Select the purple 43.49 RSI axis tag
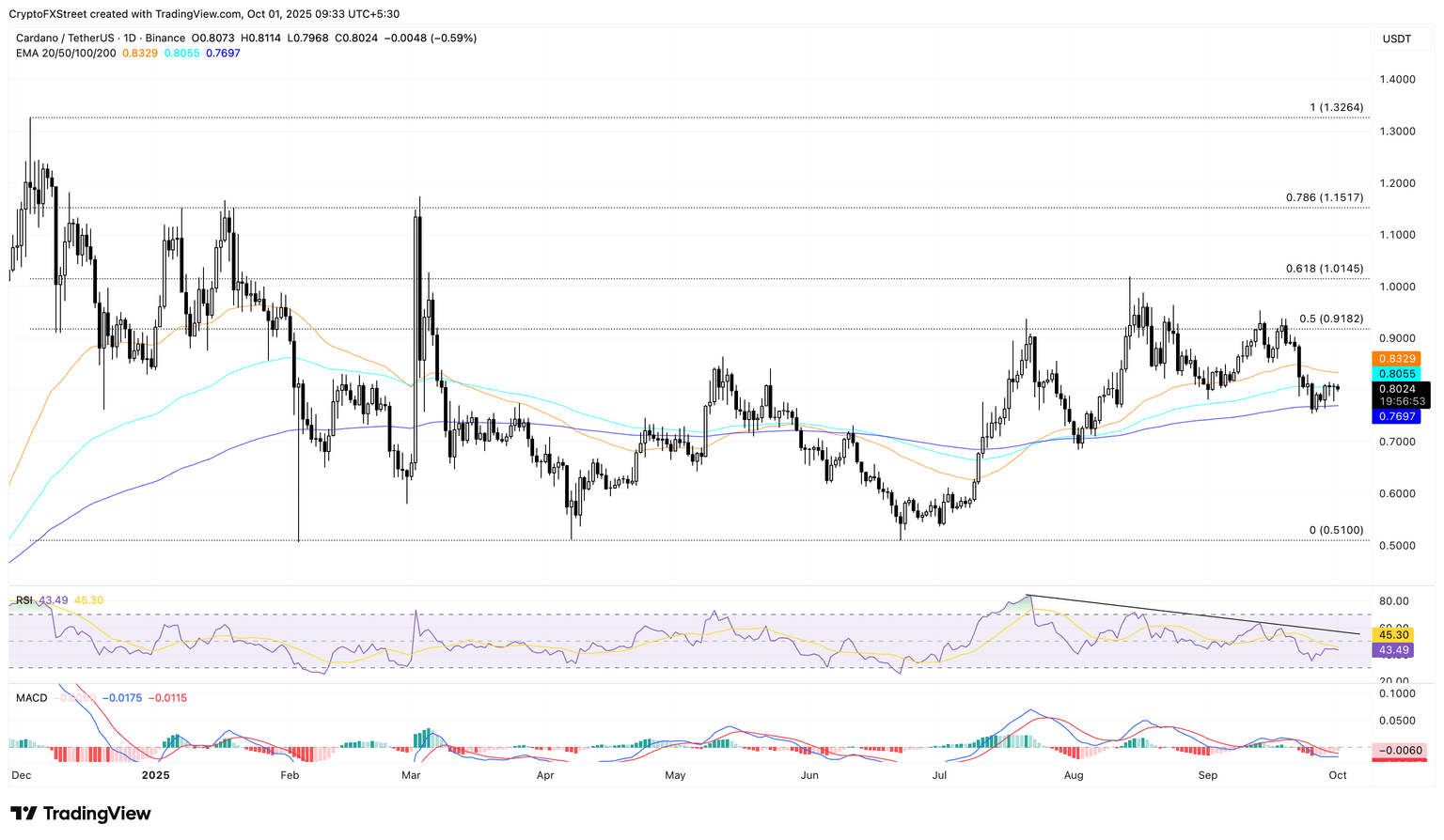Viewport: 1444px width, 840px height. click(x=1392, y=650)
